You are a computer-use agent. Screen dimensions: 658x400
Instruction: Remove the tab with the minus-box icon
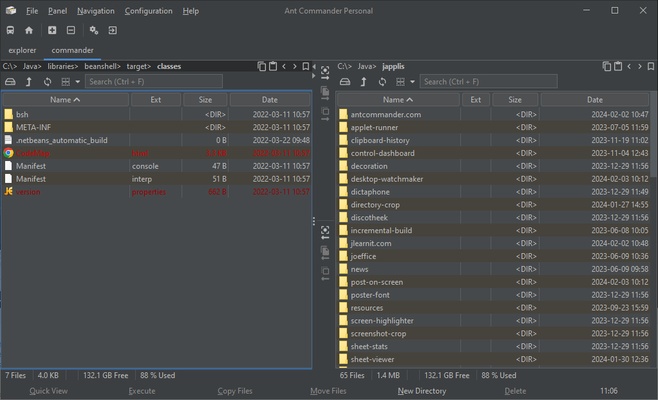(71, 30)
